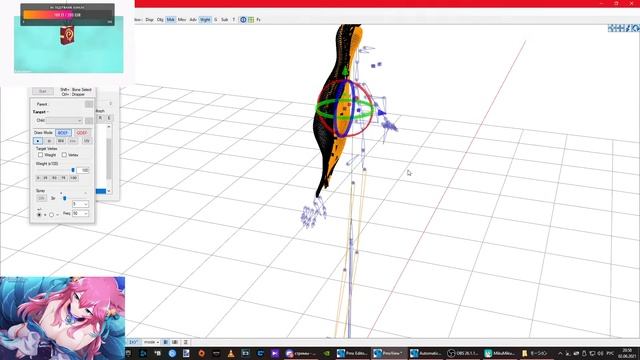Viewport: 640px width, 360px height.
Task: Click the view tool icons at top-right corner
Action: pyautogui.click(x=624, y=28)
